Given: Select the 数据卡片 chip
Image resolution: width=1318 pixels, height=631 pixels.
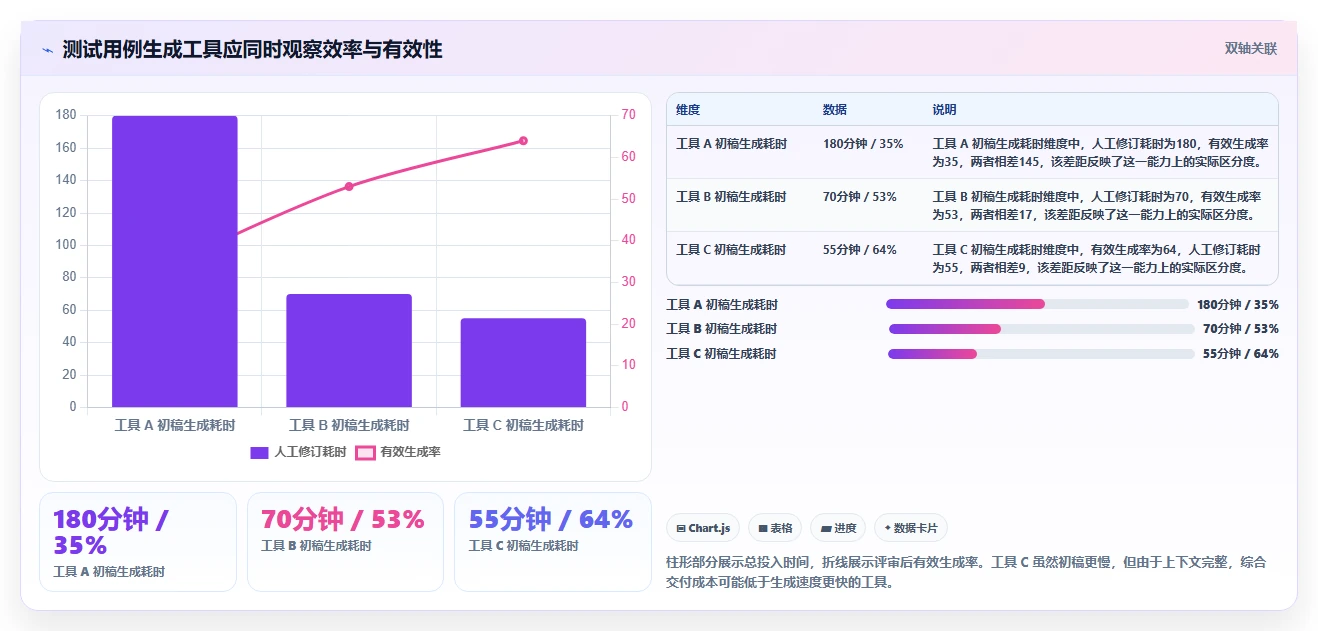Looking at the screenshot, I should click(911, 528).
